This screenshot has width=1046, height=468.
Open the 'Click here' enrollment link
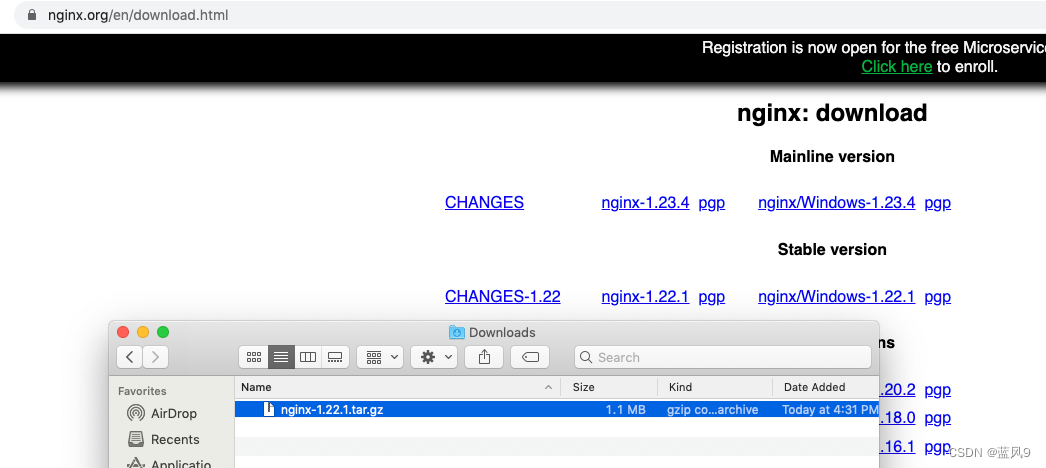897,67
